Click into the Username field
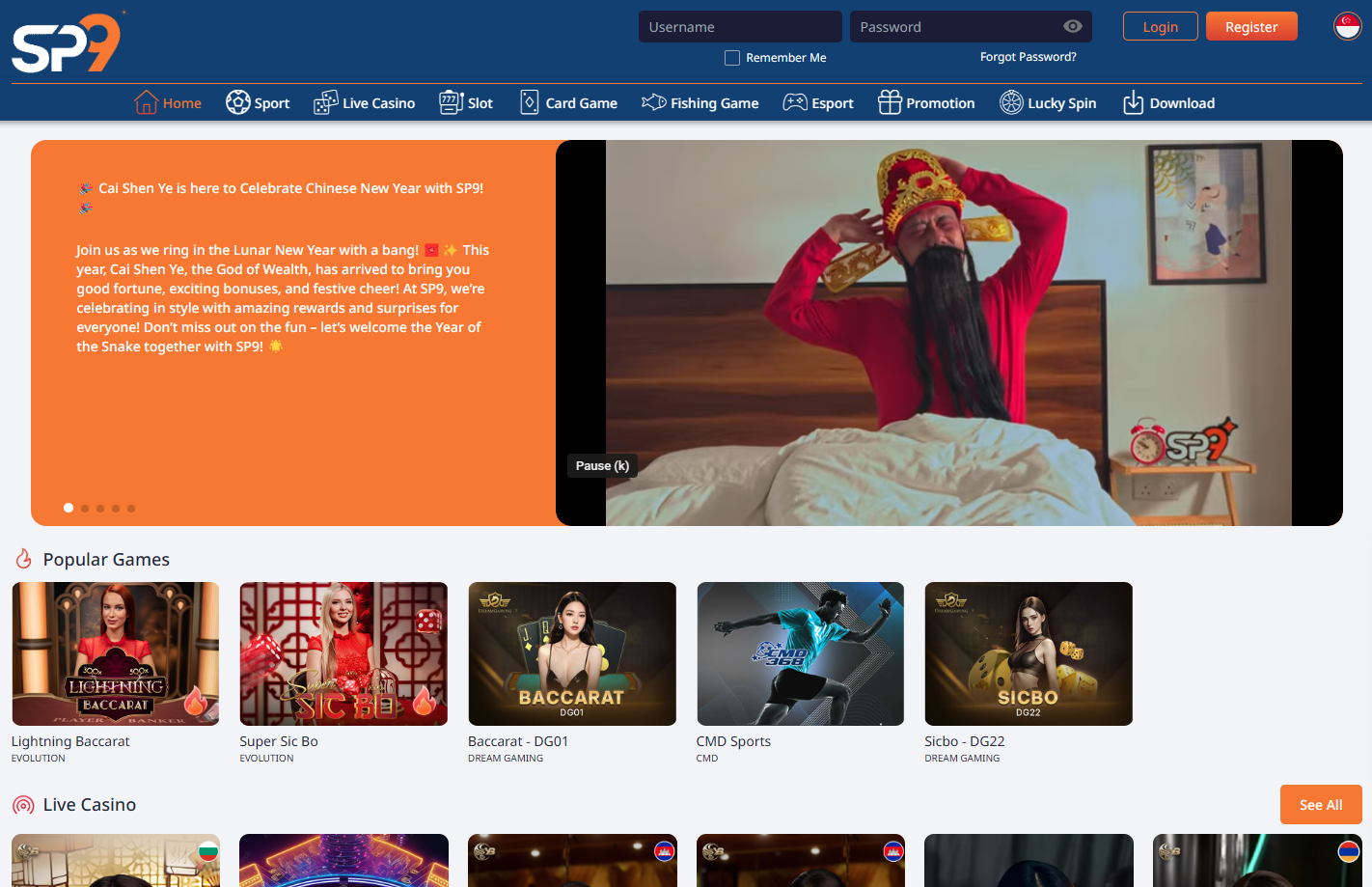 tap(740, 27)
